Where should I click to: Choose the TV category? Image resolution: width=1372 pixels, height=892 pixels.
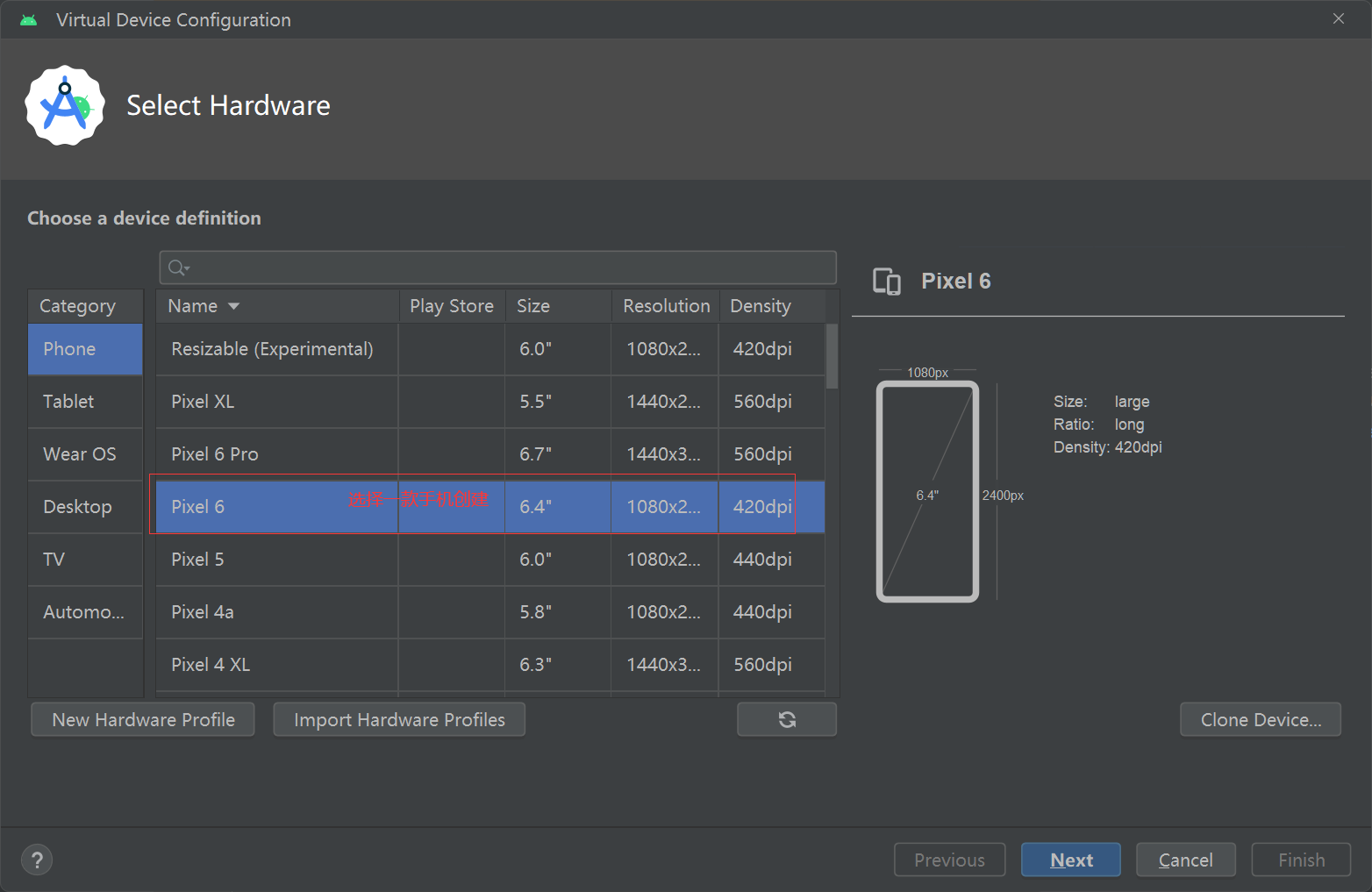(x=85, y=560)
